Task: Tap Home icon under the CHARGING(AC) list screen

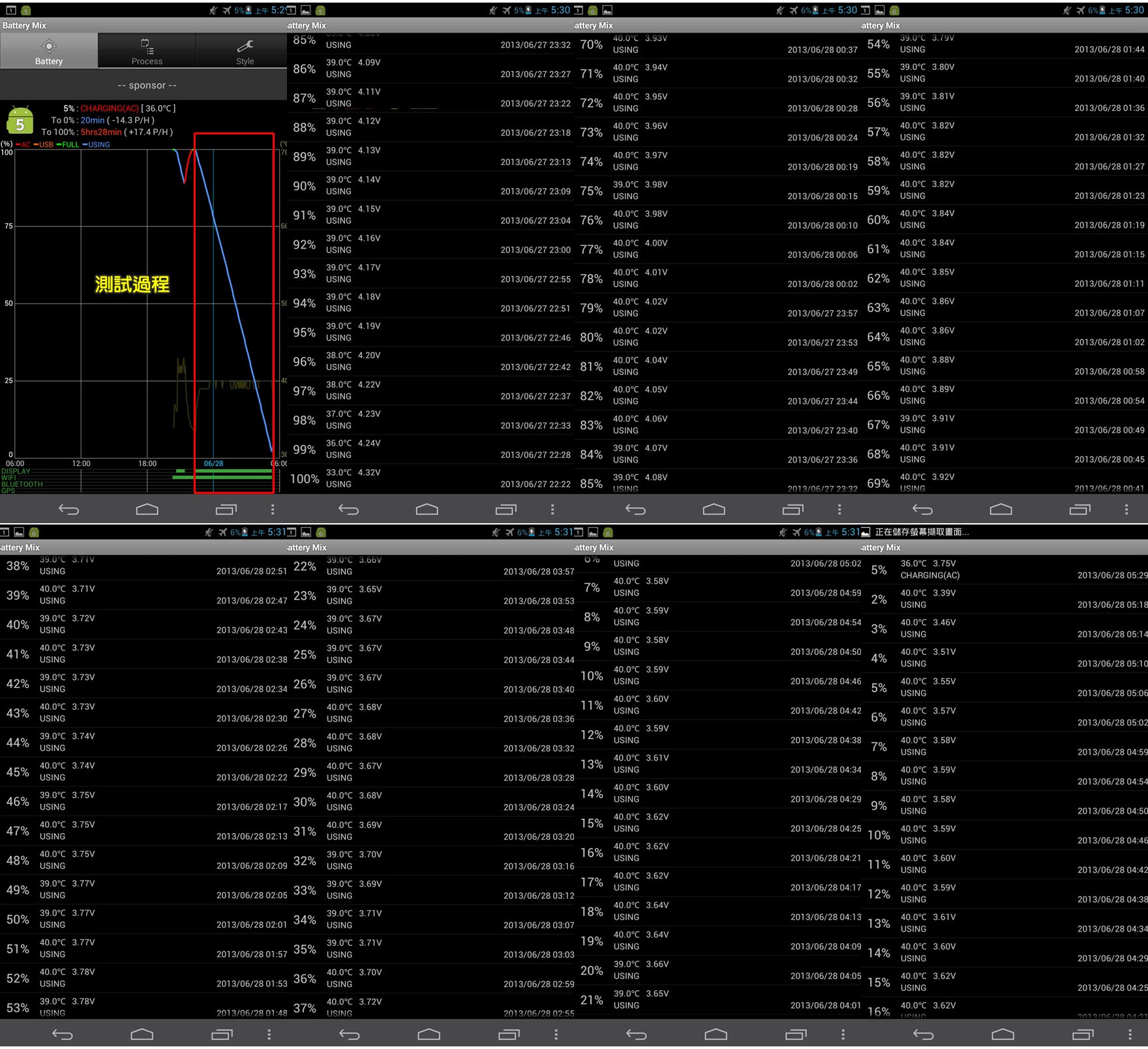Action: pos(1003,1035)
